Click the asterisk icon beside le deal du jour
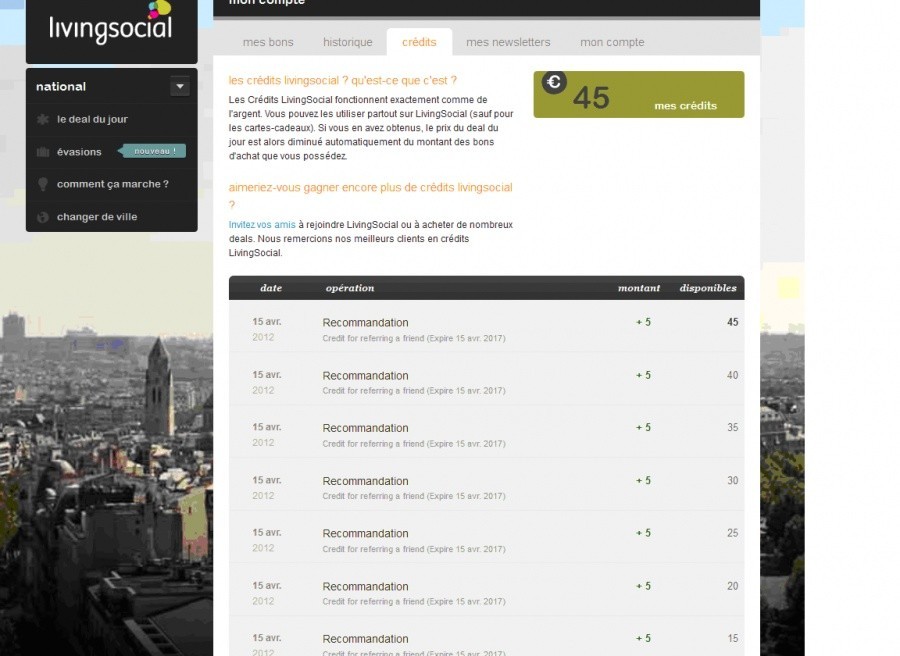Screen dimensions: 900x656 pyautogui.click(x=42, y=119)
